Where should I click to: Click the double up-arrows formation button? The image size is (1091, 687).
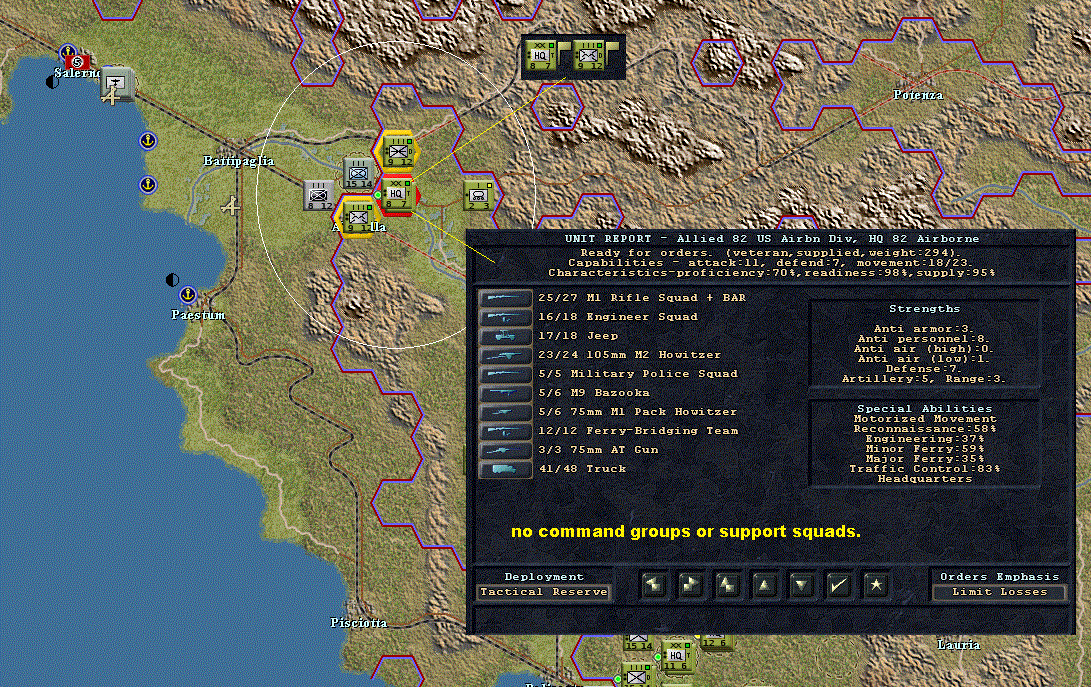[x=728, y=585]
